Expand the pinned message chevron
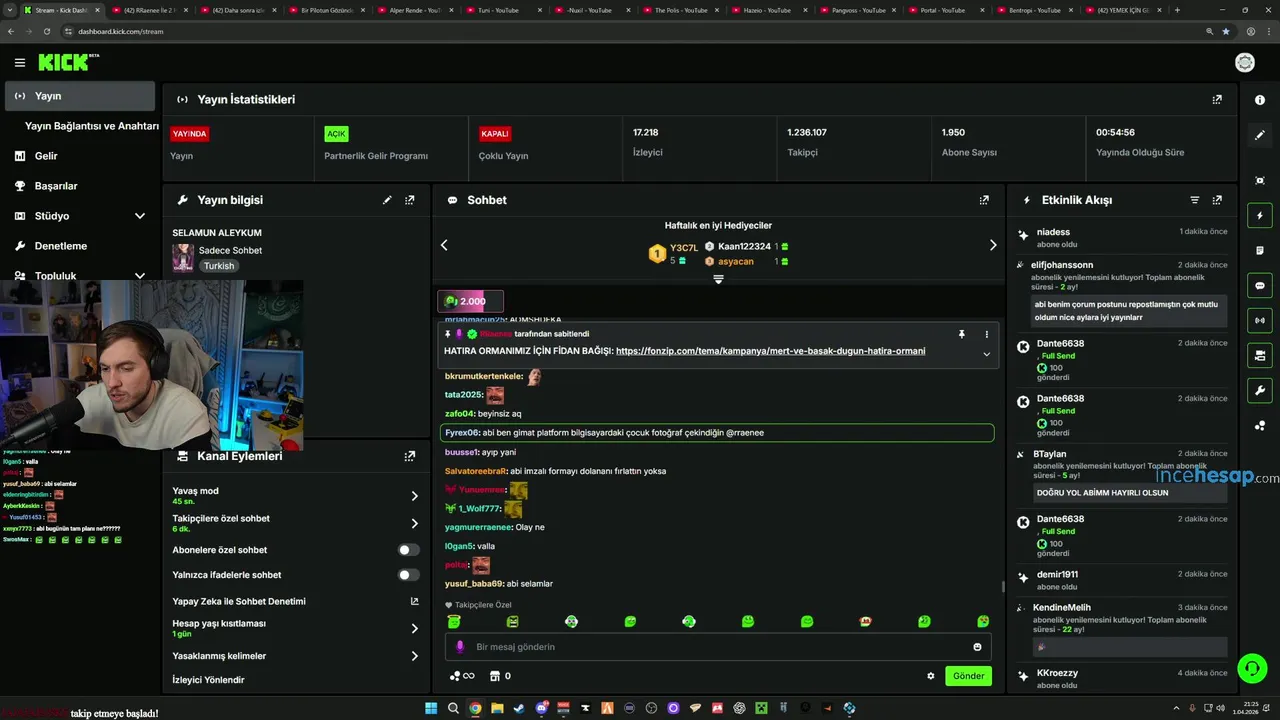The height and width of the screenshot is (720, 1280). click(986, 354)
